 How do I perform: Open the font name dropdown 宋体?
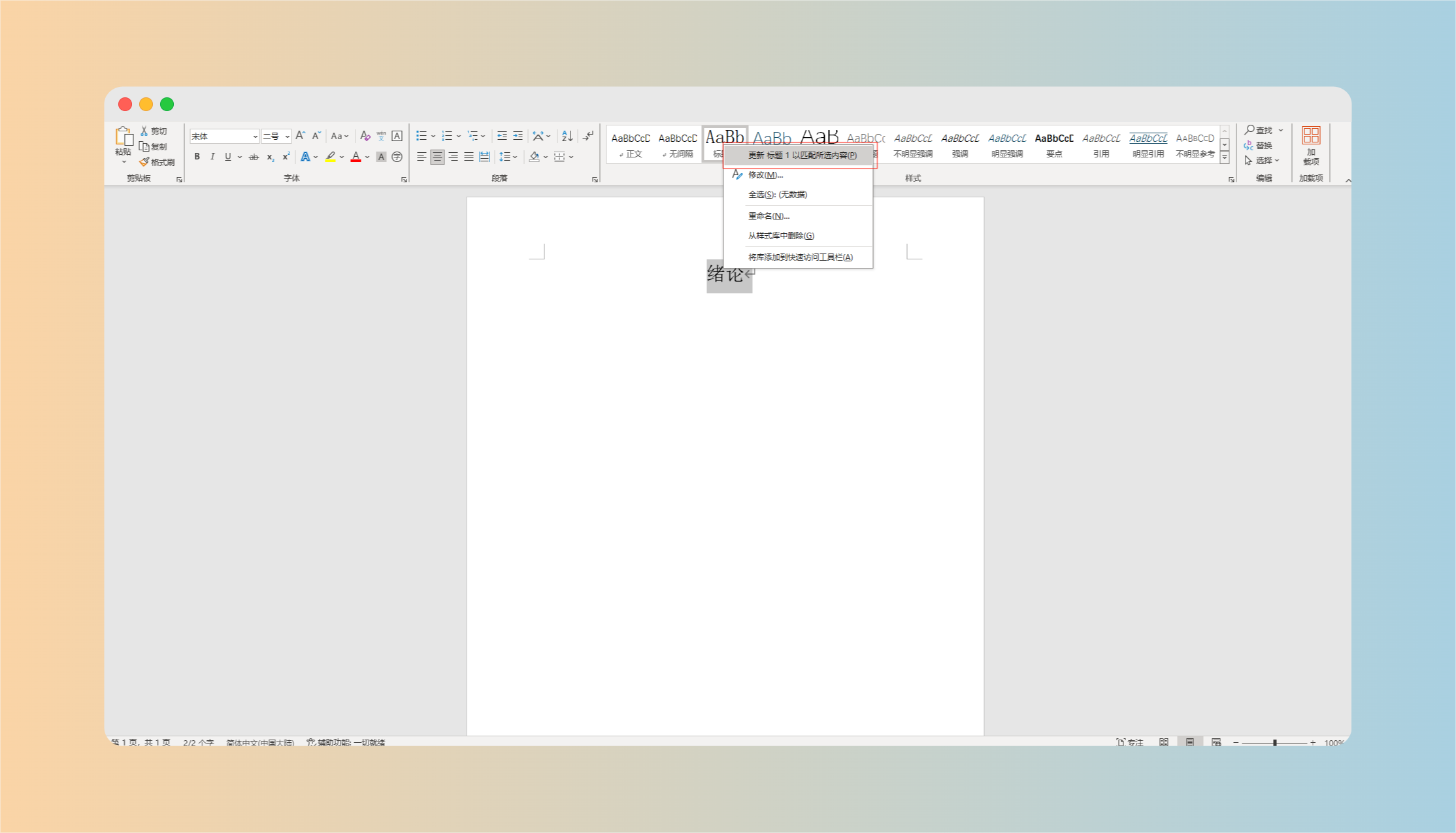click(255, 137)
